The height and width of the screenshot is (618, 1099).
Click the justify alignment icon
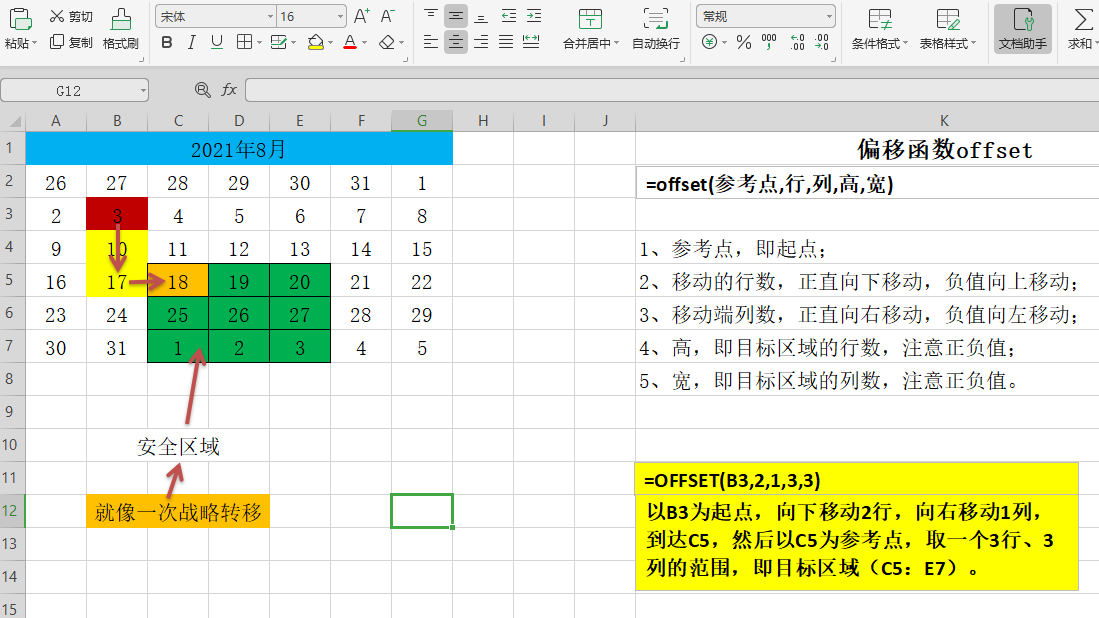pyautogui.click(x=505, y=43)
